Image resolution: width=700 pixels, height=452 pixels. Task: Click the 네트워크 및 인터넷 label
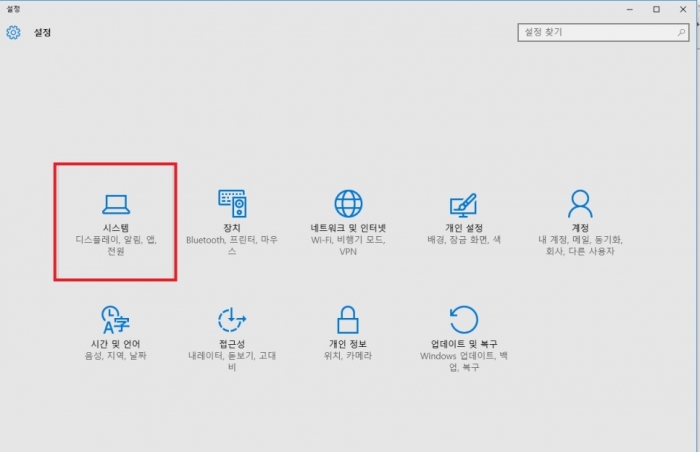tap(348, 228)
